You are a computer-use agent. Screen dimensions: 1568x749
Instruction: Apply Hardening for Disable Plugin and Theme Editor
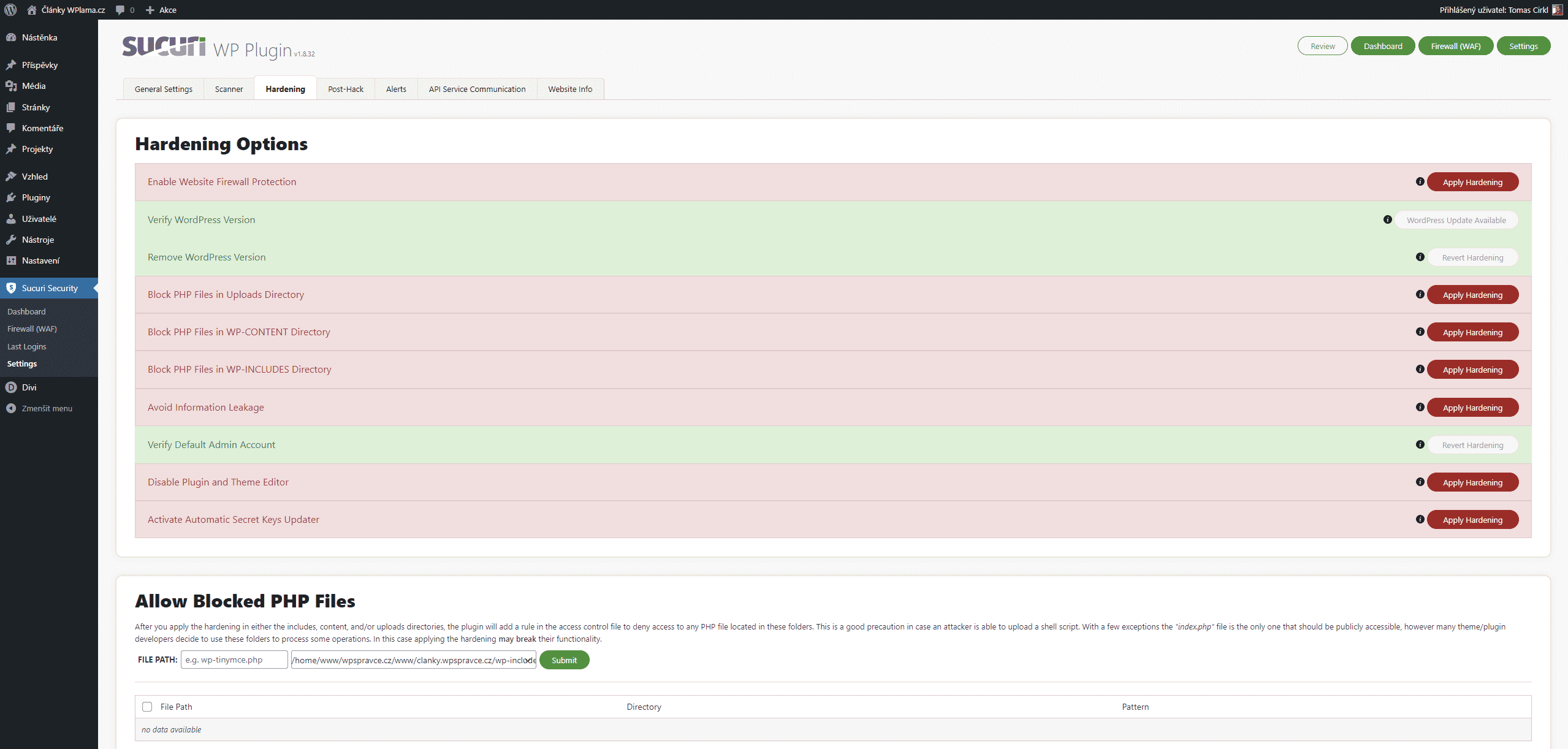click(x=1473, y=482)
